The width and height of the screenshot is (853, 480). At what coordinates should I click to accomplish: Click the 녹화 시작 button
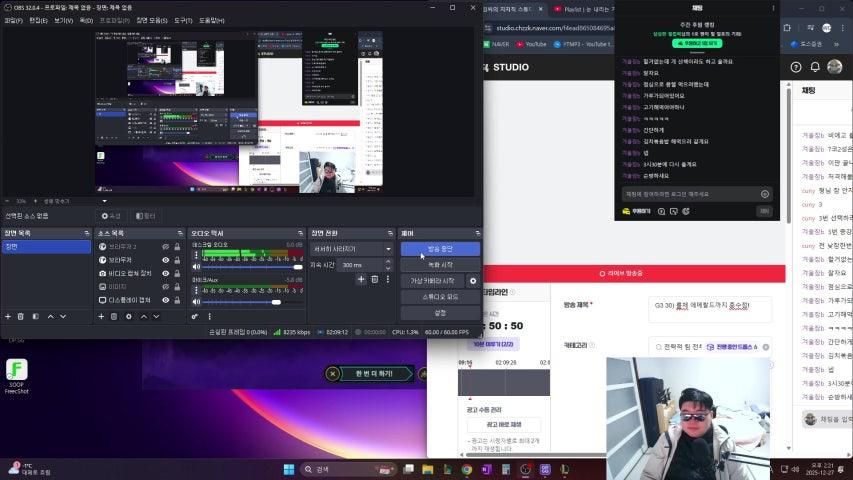click(440, 265)
